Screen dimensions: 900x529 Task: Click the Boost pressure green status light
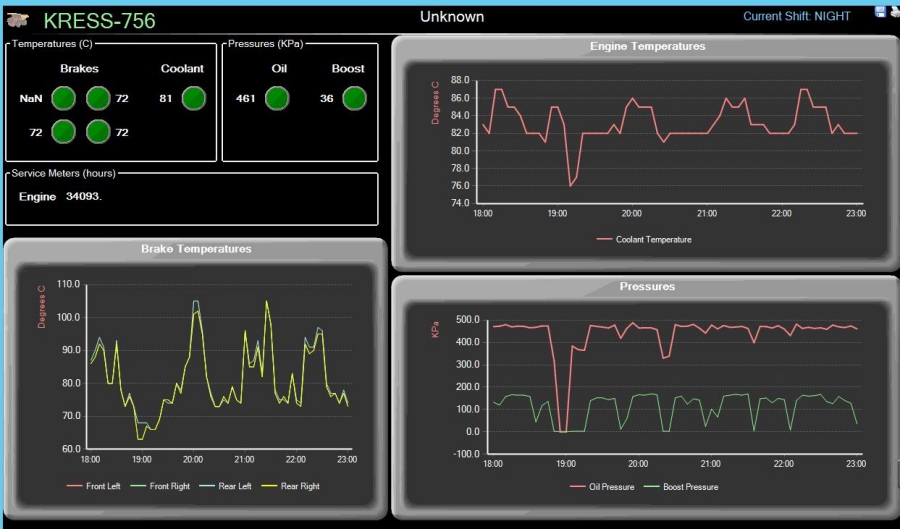pyautogui.click(x=354, y=98)
